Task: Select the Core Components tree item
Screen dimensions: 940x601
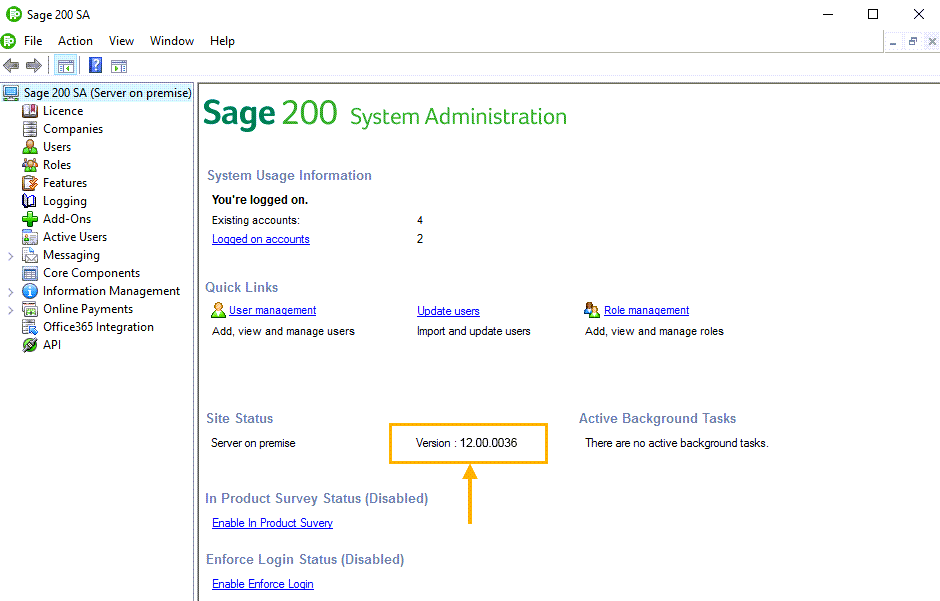Action: (x=91, y=273)
